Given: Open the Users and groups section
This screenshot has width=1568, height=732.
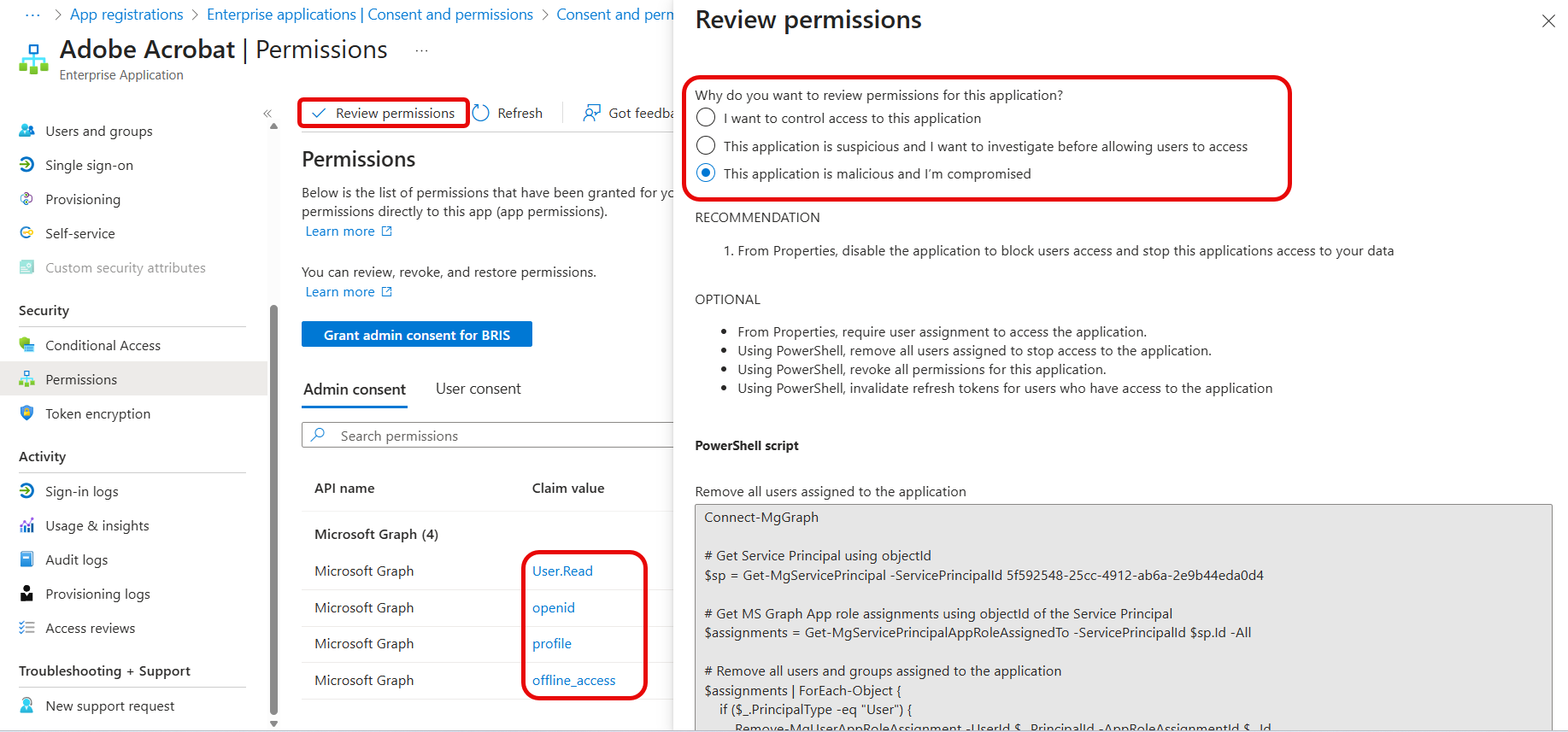Looking at the screenshot, I should coord(97,131).
